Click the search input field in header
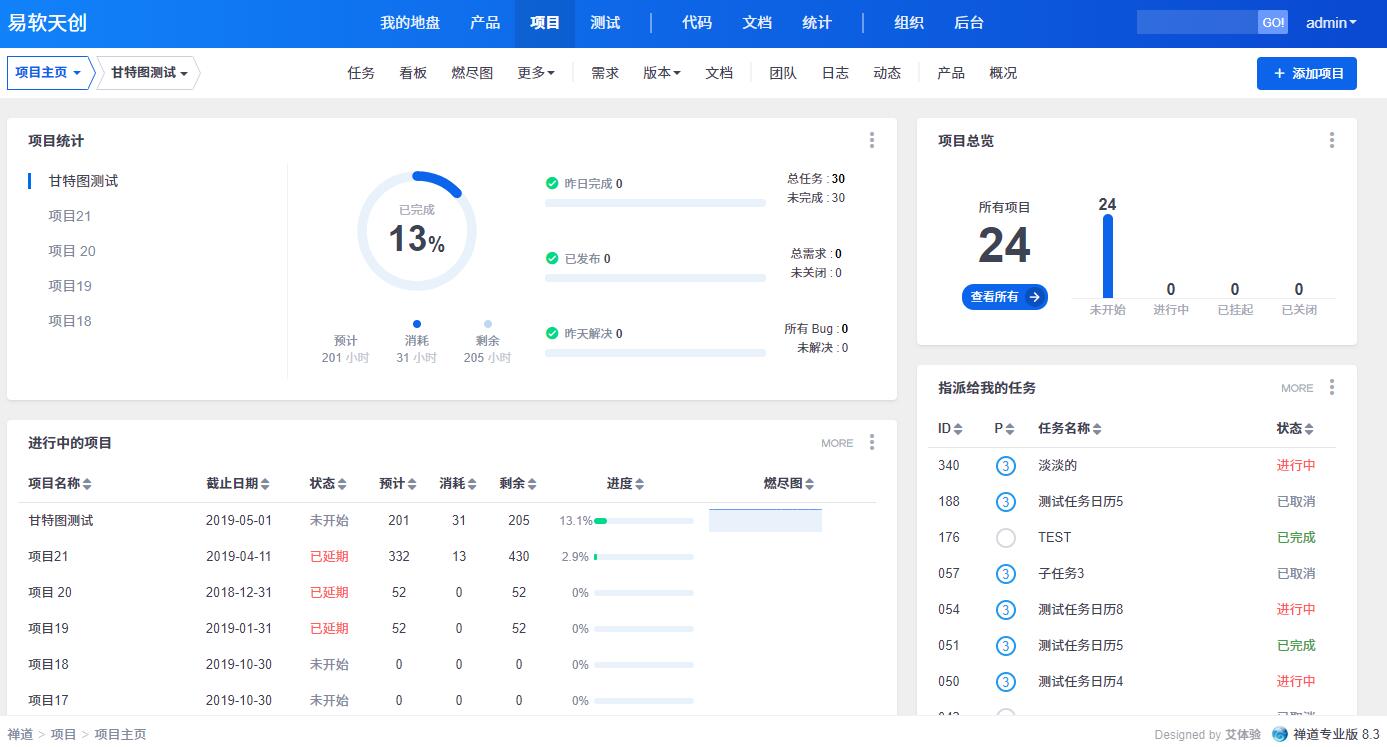This screenshot has height=747, width=1387. [1196, 23]
